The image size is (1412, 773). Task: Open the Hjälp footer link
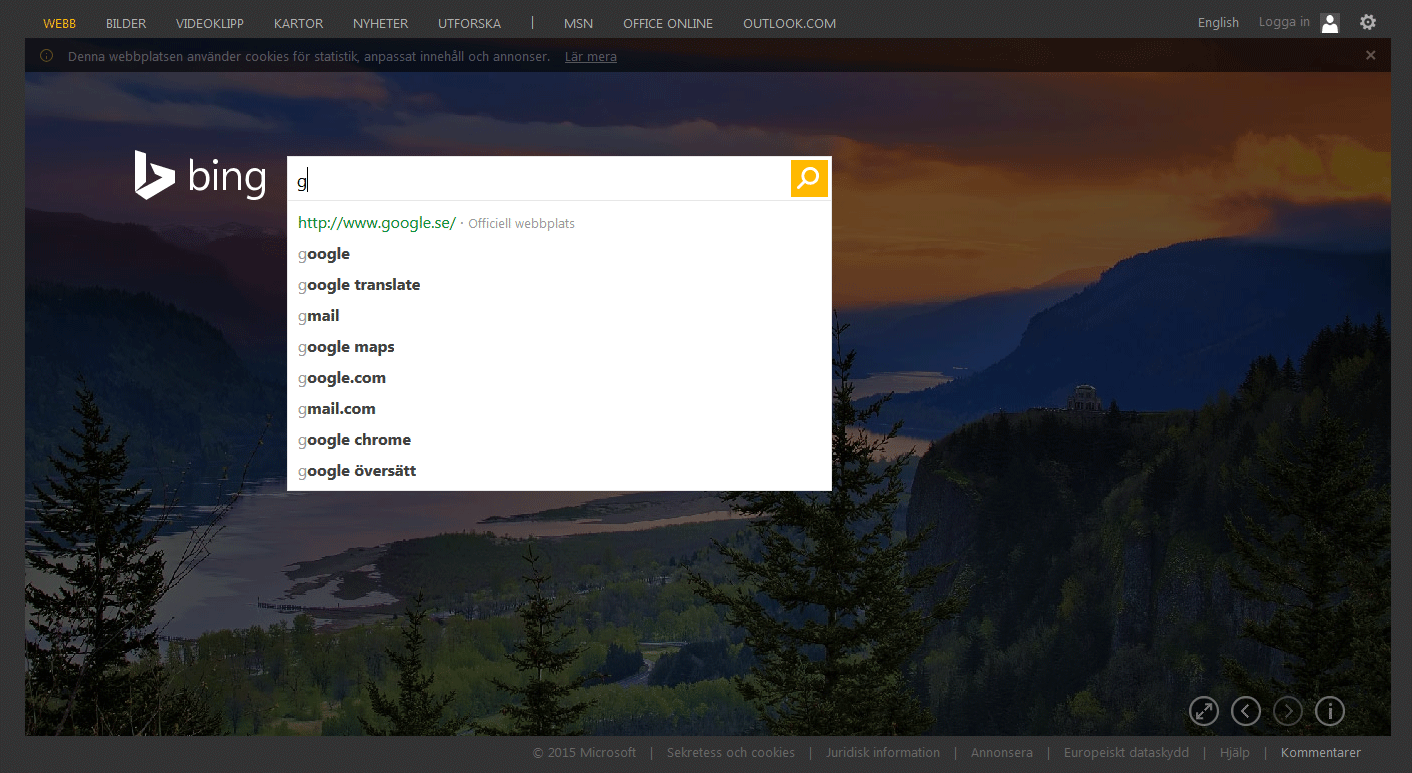1235,753
